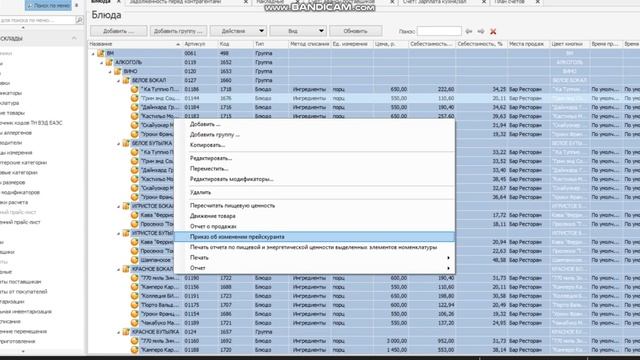
Task: Select 'Движение товара' menu entry
Action: pos(213,216)
